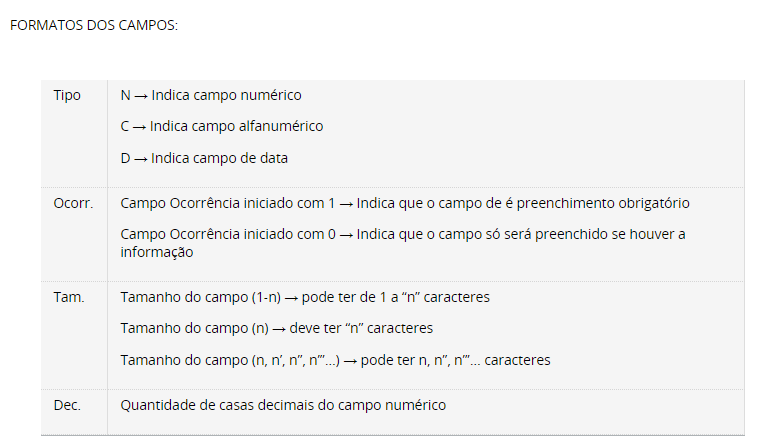Click the letter N in Tipo row
Image resolution: width=782 pixels, height=447 pixels.
[x=125, y=96]
